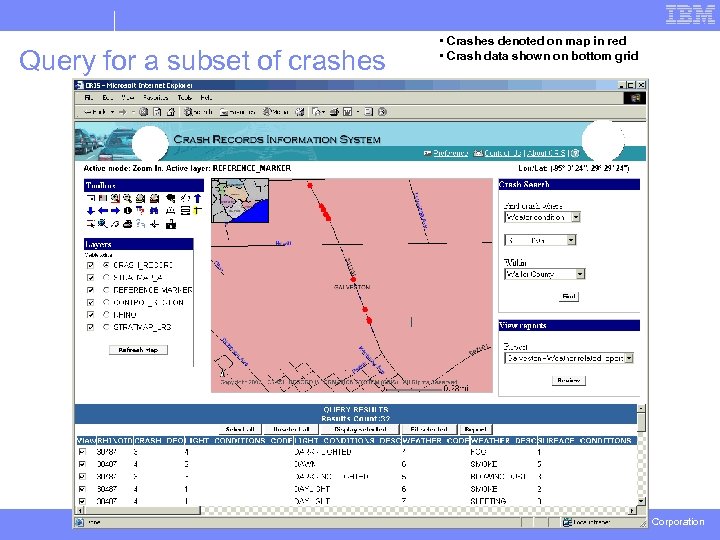720x540 pixels.
Task: Select the binoculars find tool in Toolbox
Action: point(154,210)
